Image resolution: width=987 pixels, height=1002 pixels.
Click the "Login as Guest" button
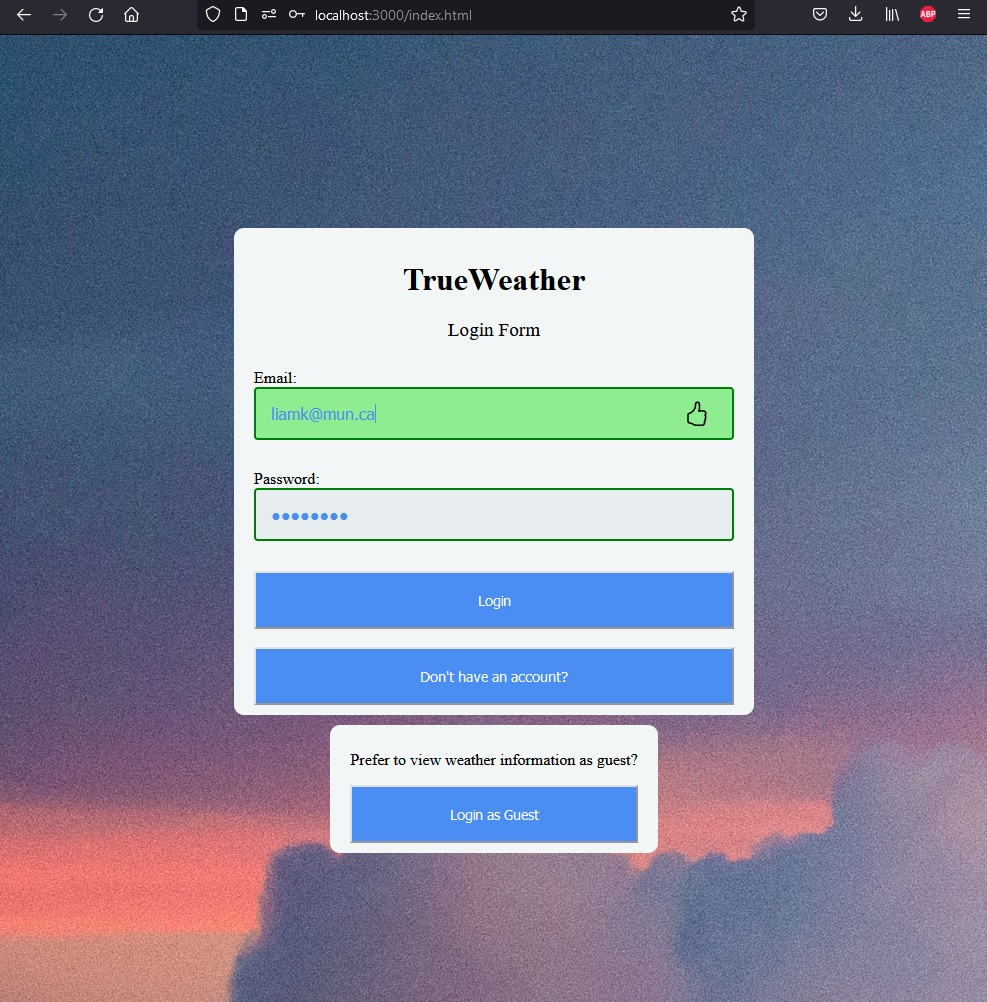[x=494, y=814]
